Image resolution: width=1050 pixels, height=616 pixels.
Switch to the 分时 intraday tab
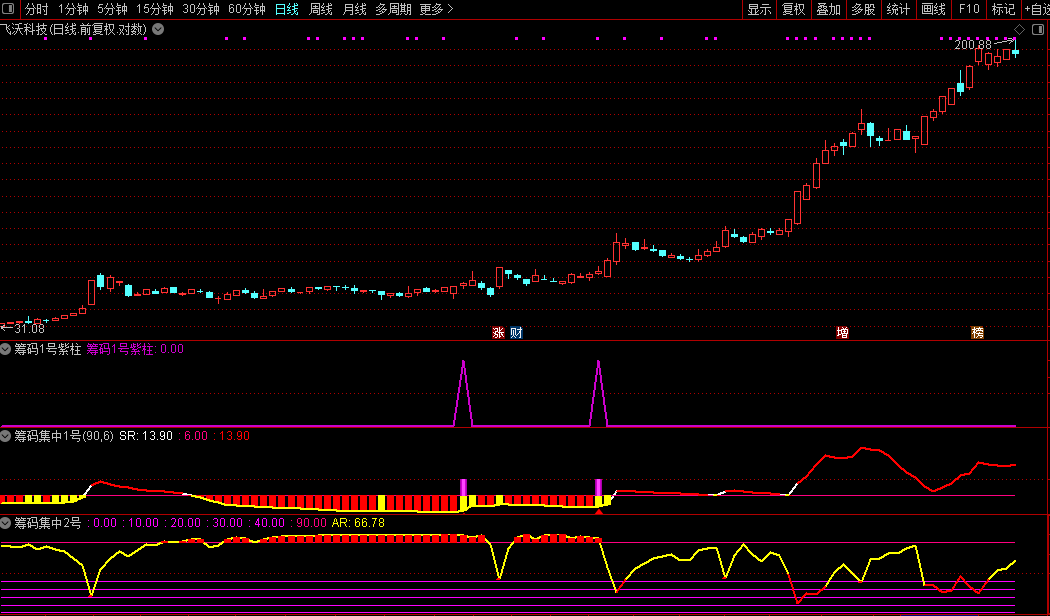point(36,10)
